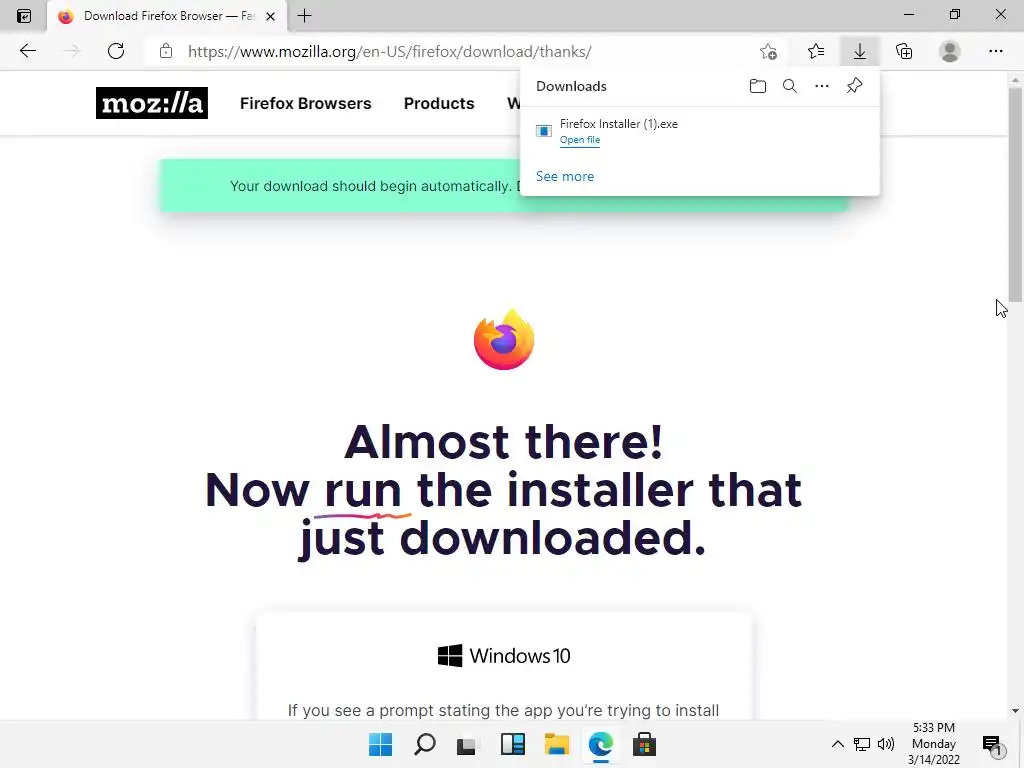Viewport: 1024px width, 768px height.
Task: Open Edge Settings and more menu
Action: coord(995,51)
